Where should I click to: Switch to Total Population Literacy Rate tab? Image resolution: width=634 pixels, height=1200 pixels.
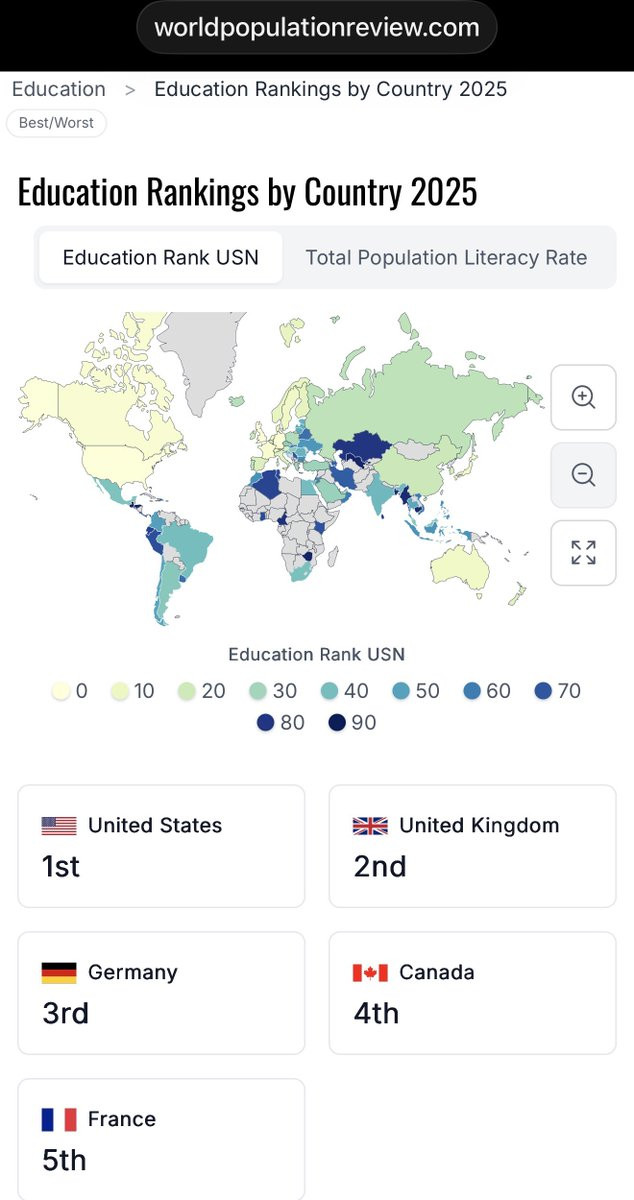pyautogui.click(x=446, y=257)
